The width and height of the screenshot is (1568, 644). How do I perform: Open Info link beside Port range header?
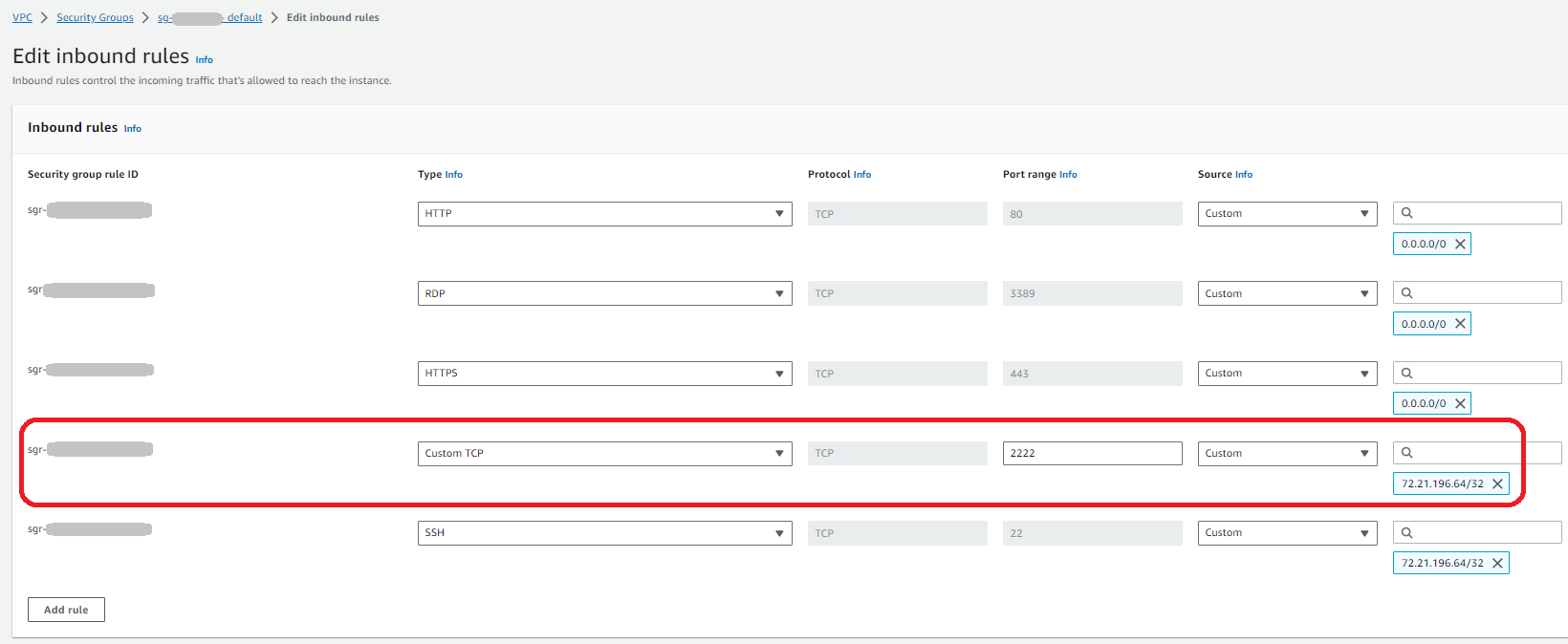(1068, 175)
